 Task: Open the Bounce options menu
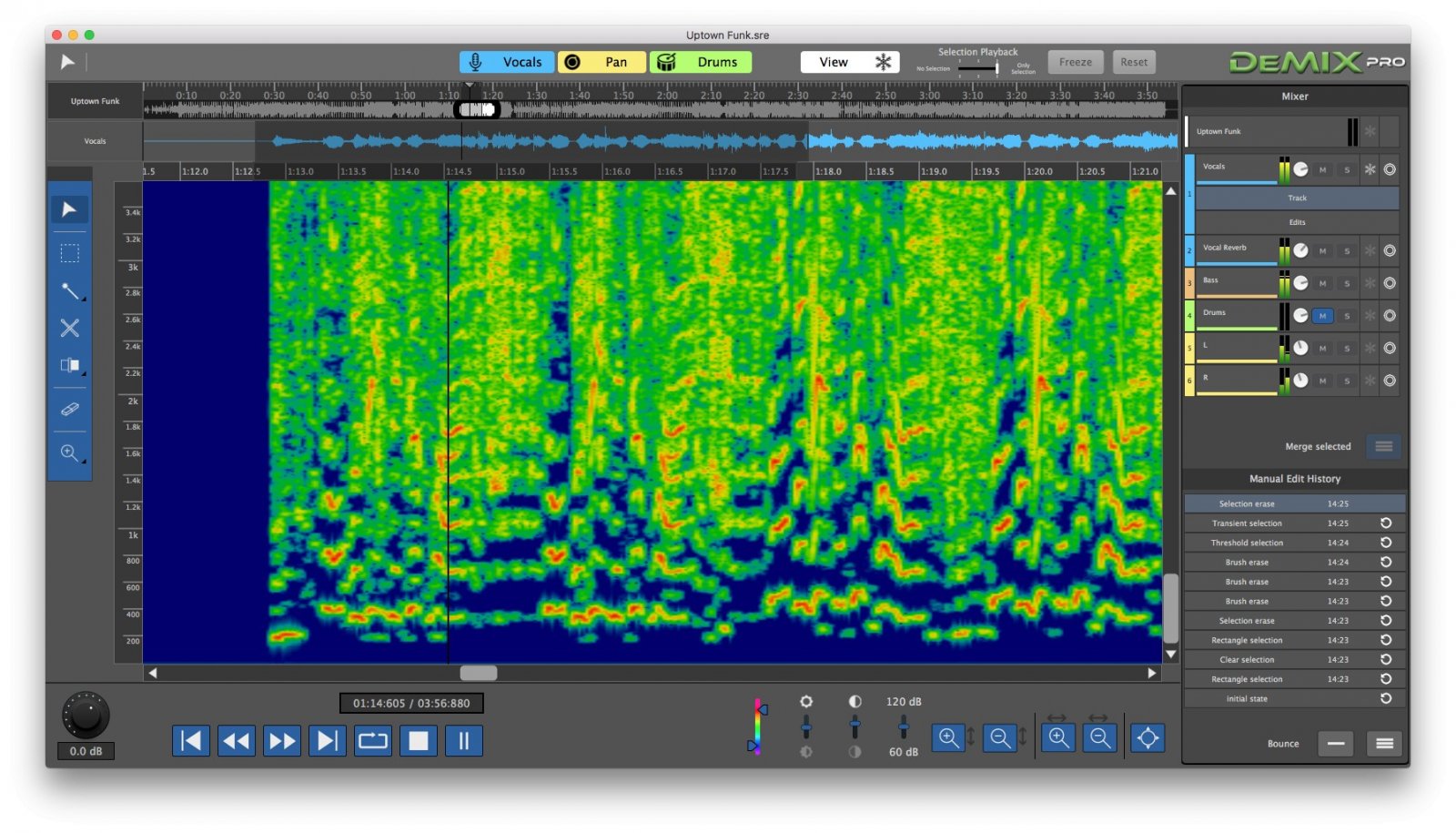[1383, 744]
